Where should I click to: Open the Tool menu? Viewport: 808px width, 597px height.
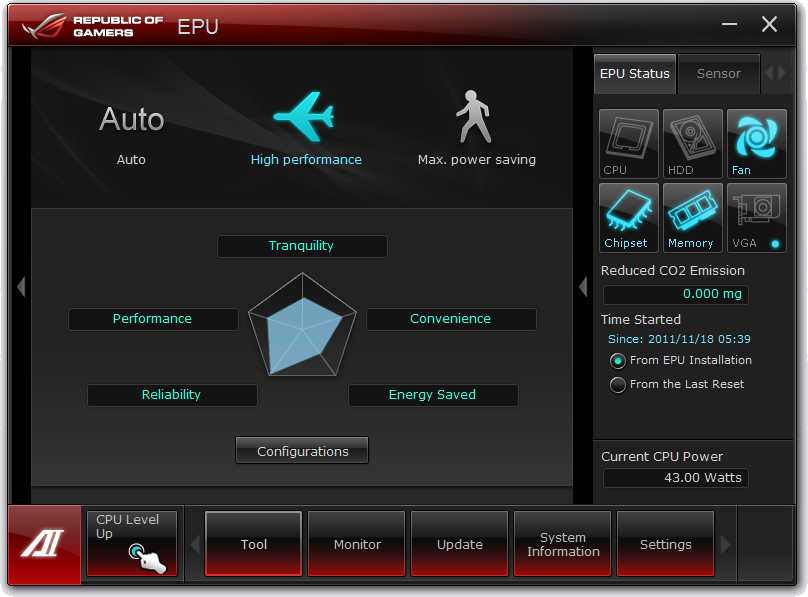[x=254, y=543]
